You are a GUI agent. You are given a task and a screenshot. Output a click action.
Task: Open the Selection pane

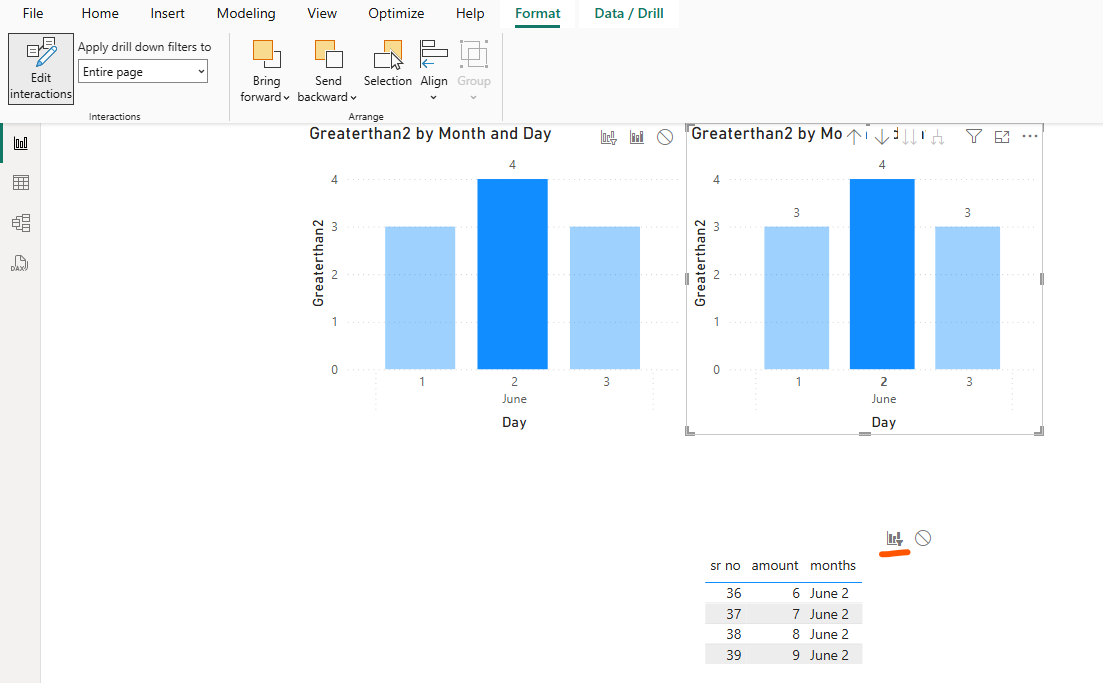pyautogui.click(x=388, y=64)
